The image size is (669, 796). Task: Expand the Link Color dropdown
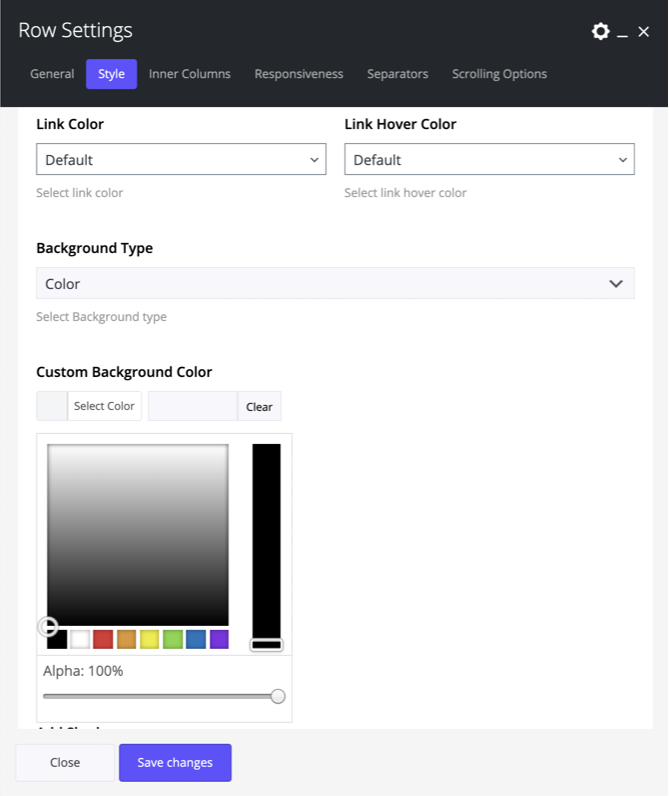coord(181,160)
